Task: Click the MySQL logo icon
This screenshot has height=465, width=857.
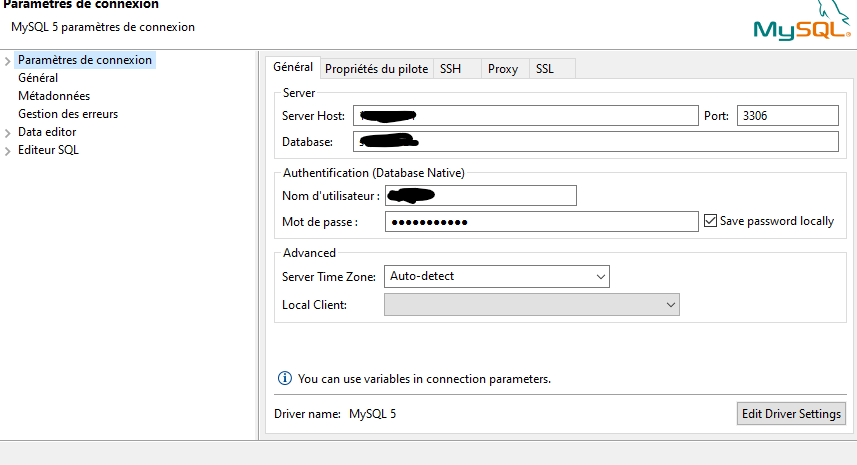Action: click(x=801, y=20)
